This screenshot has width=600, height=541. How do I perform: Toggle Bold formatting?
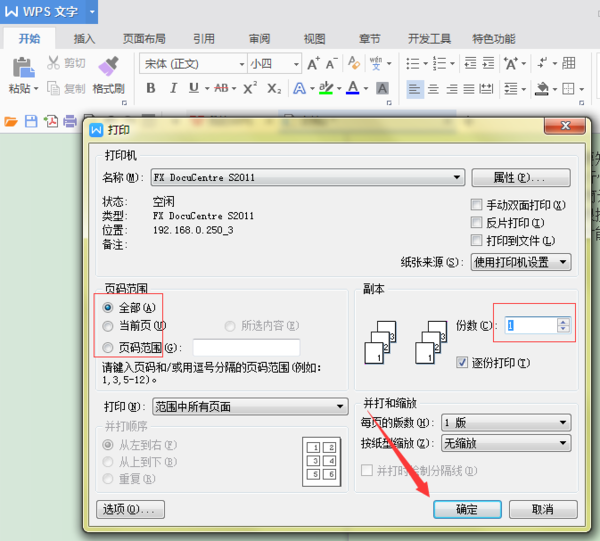pyautogui.click(x=151, y=88)
